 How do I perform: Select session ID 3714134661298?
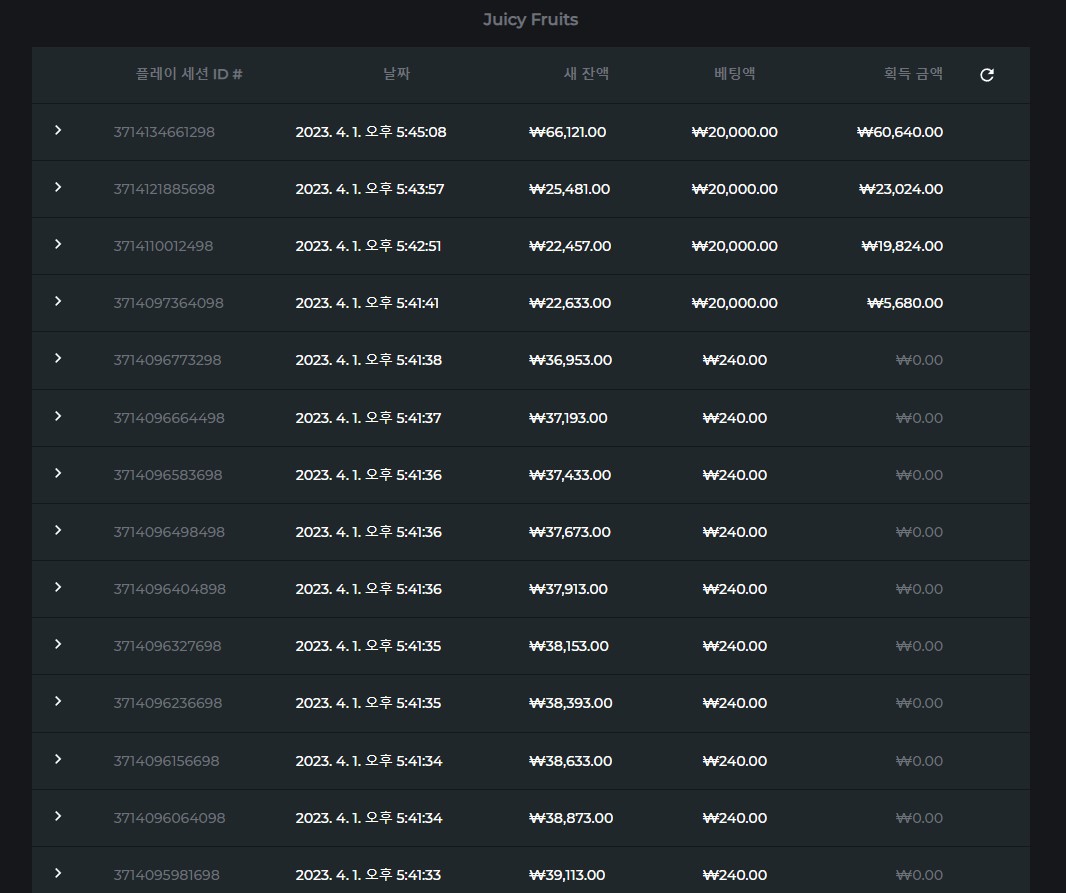click(x=164, y=132)
